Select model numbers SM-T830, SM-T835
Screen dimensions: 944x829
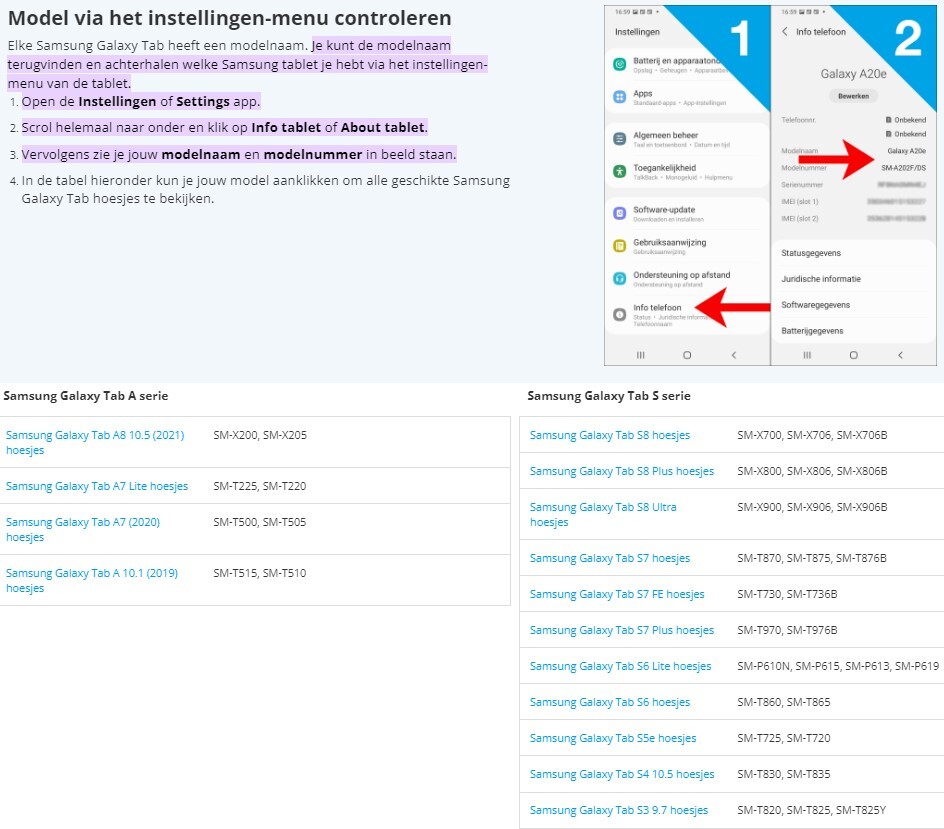tap(784, 775)
